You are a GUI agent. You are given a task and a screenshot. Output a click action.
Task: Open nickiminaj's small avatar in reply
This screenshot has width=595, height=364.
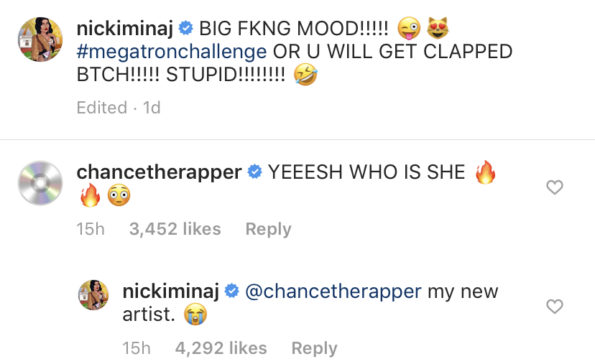[x=93, y=295]
